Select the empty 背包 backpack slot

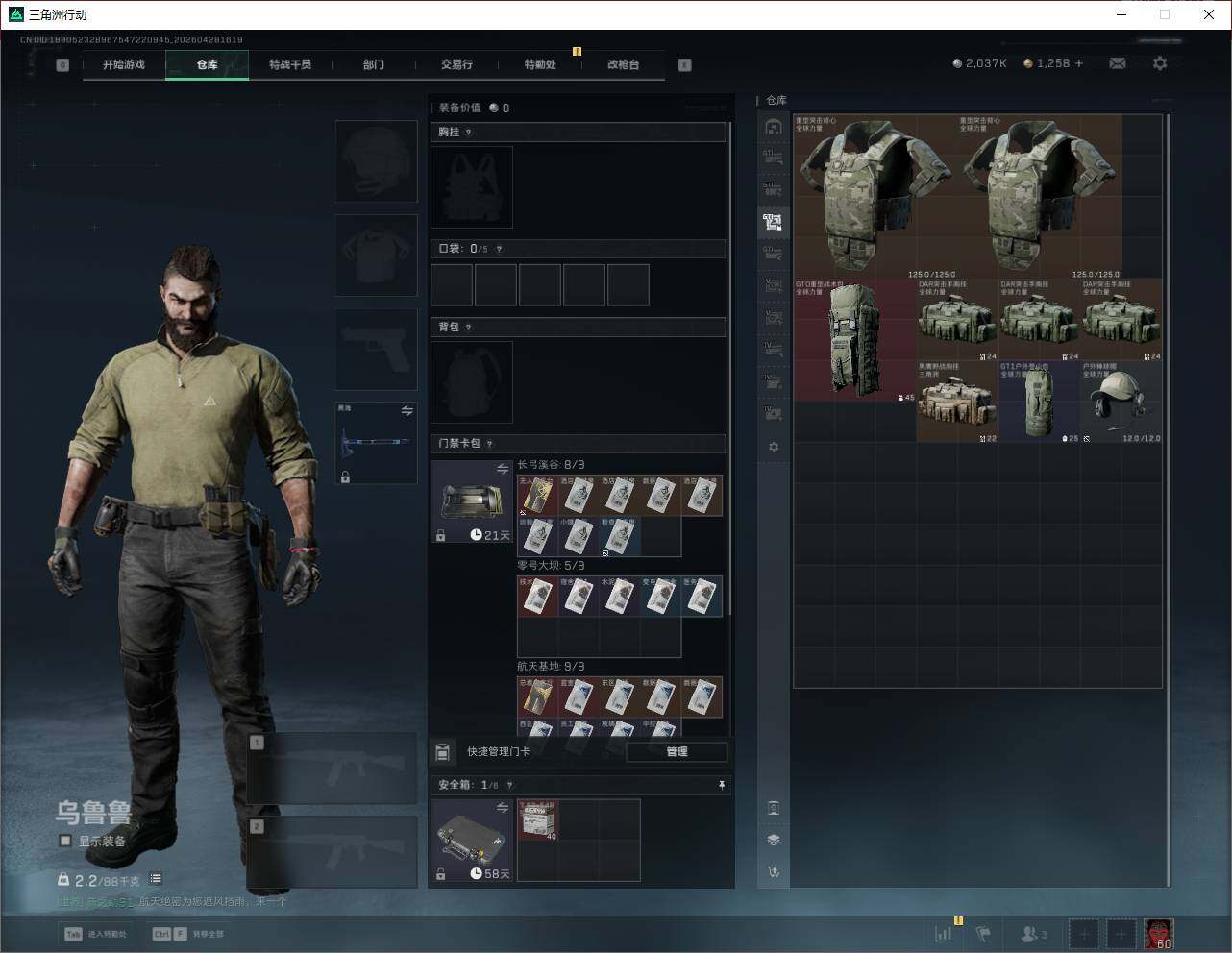[472, 382]
